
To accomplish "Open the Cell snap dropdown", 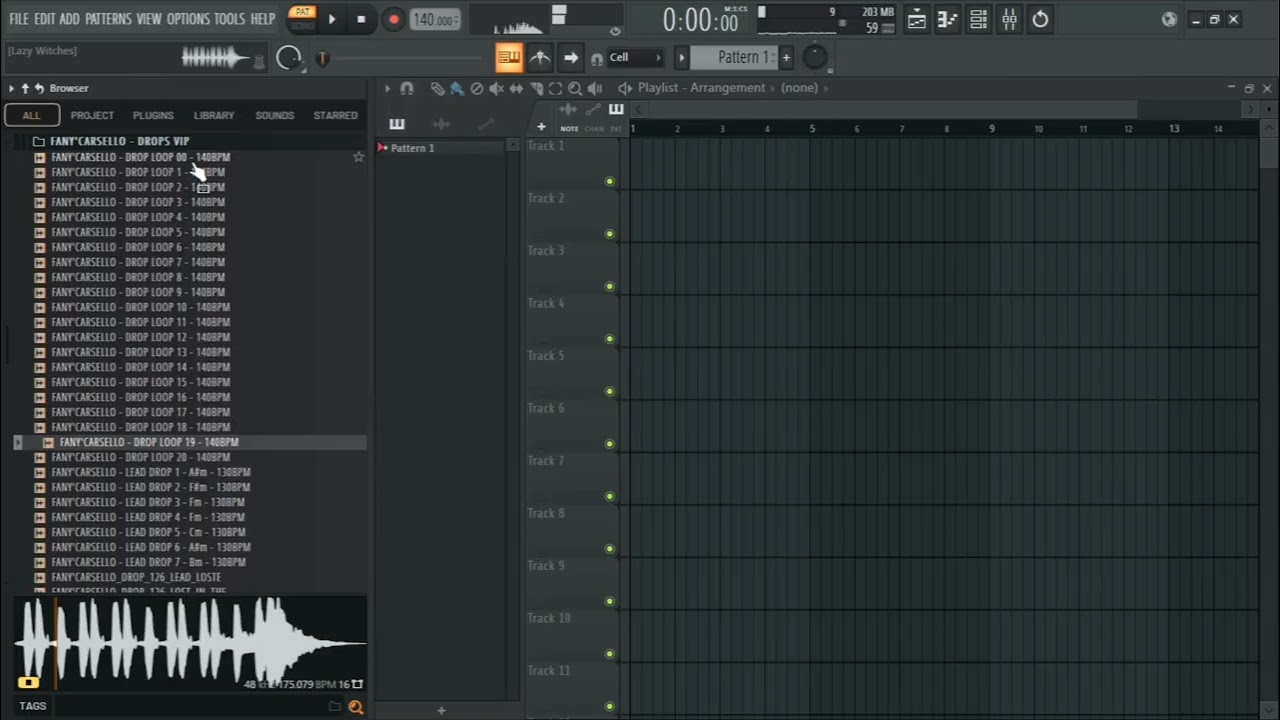I will pyautogui.click(x=635, y=58).
